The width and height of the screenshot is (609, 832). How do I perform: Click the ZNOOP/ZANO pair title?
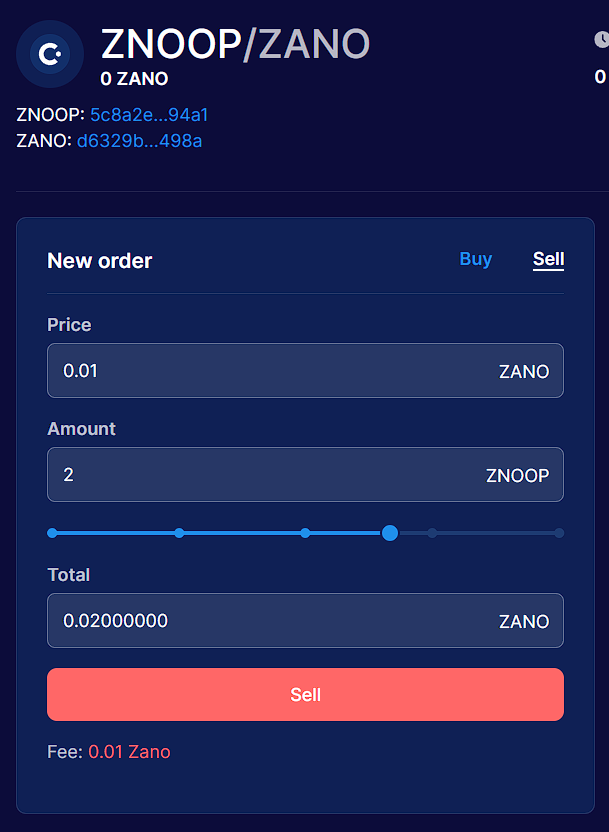235,44
